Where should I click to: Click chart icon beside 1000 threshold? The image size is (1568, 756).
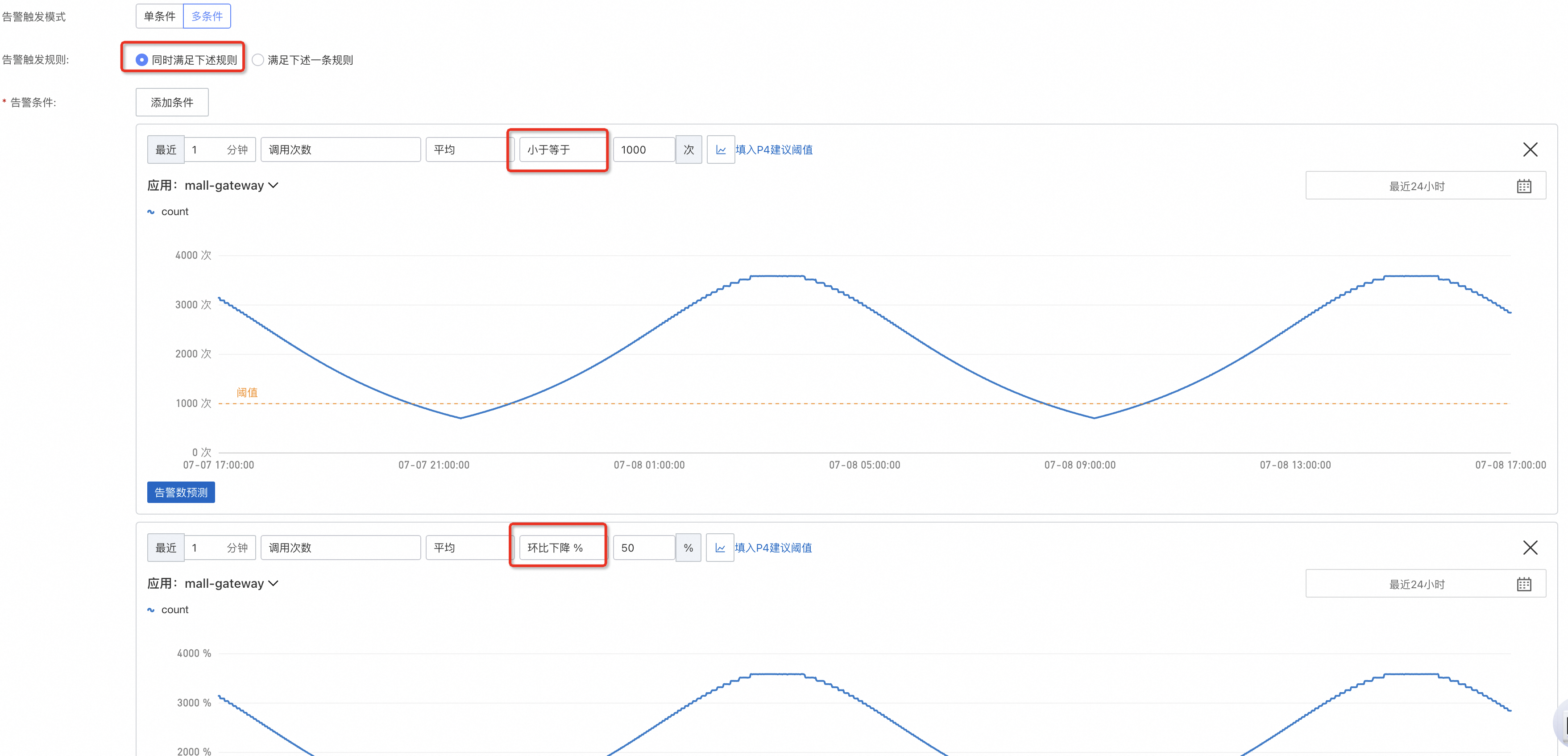click(x=721, y=150)
